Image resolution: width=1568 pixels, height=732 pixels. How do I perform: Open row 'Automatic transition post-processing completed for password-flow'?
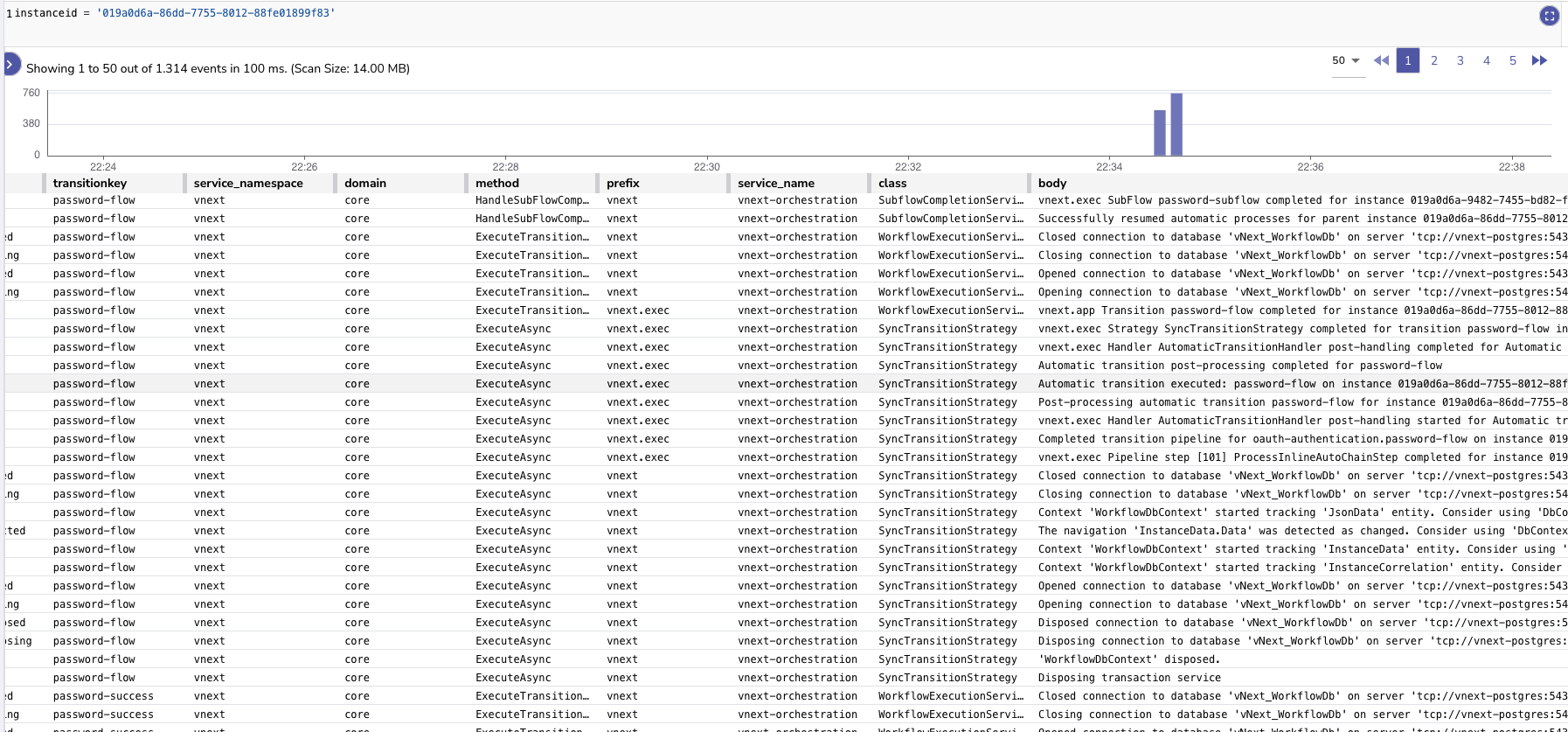tap(787, 366)
